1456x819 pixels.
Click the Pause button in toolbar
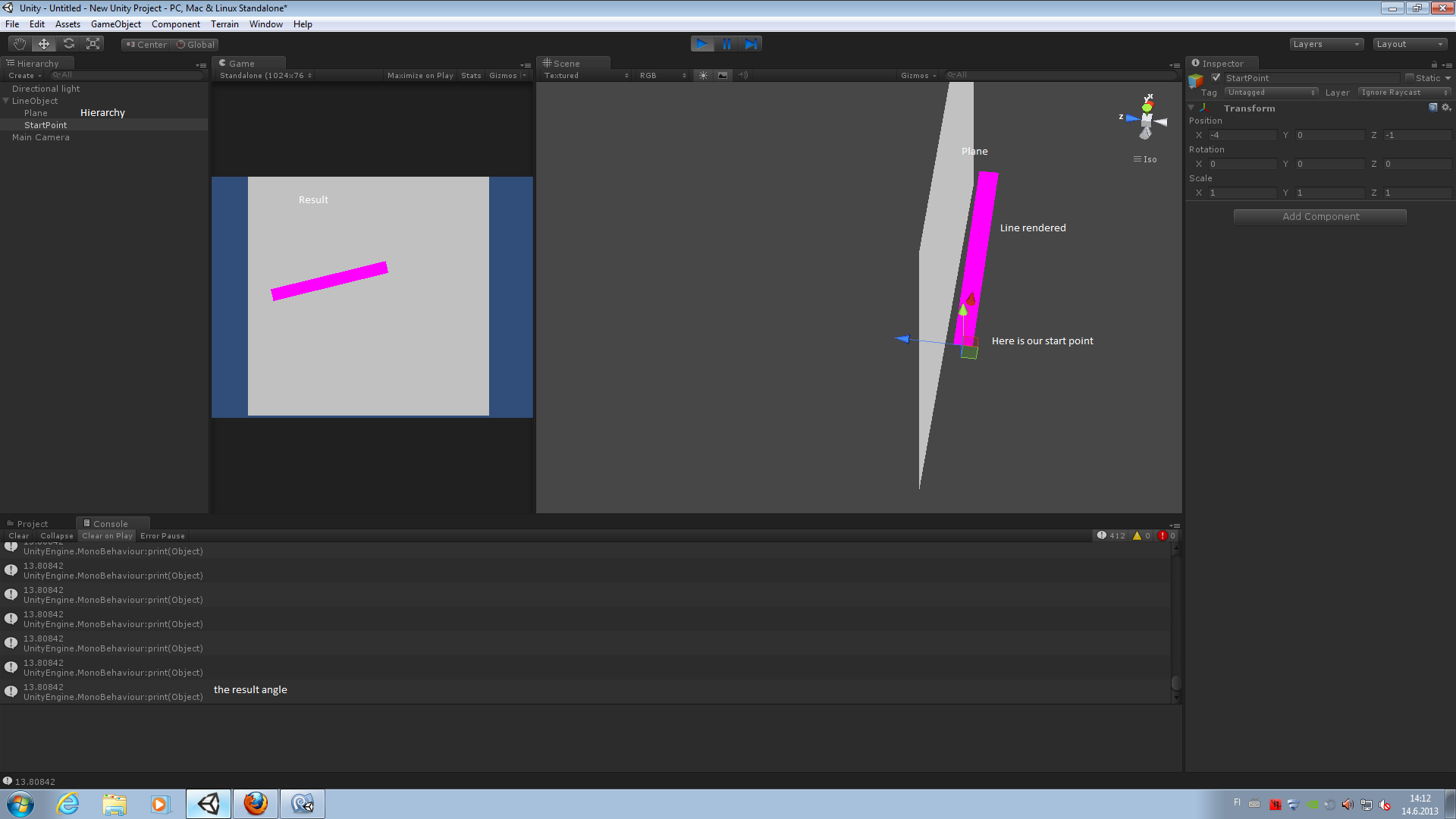coord(727,44)
